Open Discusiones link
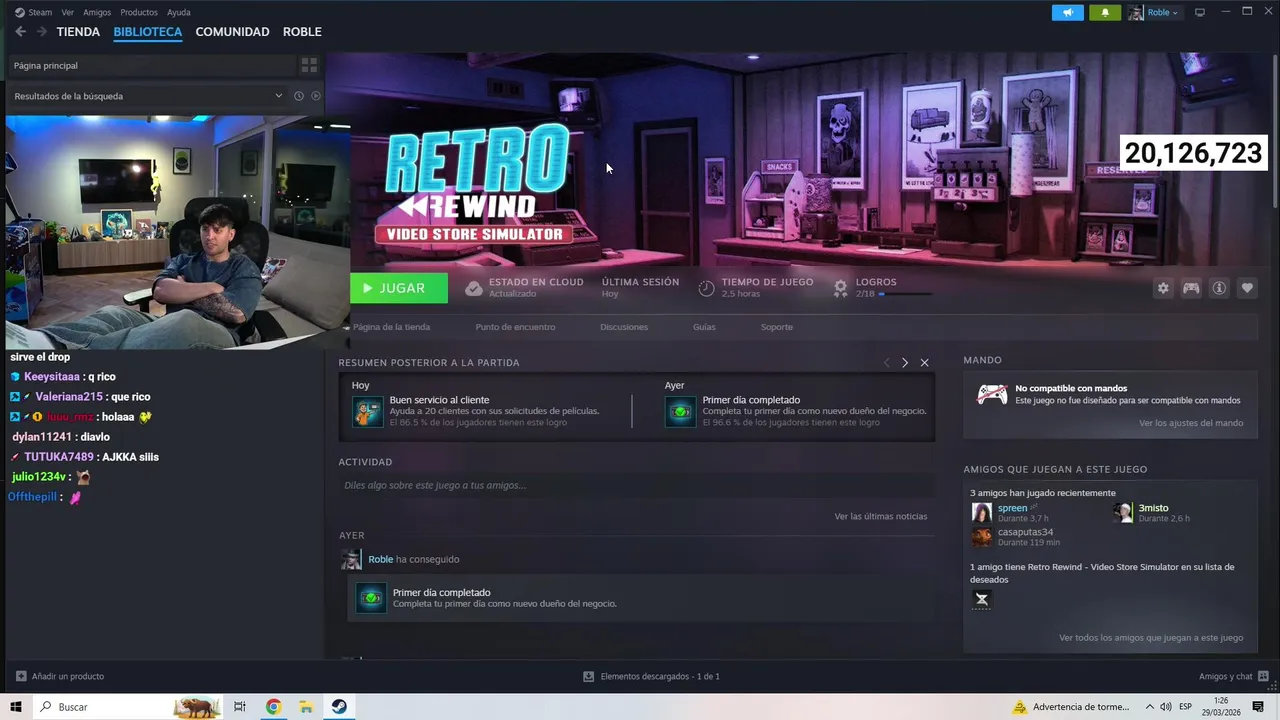1280x720 pixels. (624, 327)
